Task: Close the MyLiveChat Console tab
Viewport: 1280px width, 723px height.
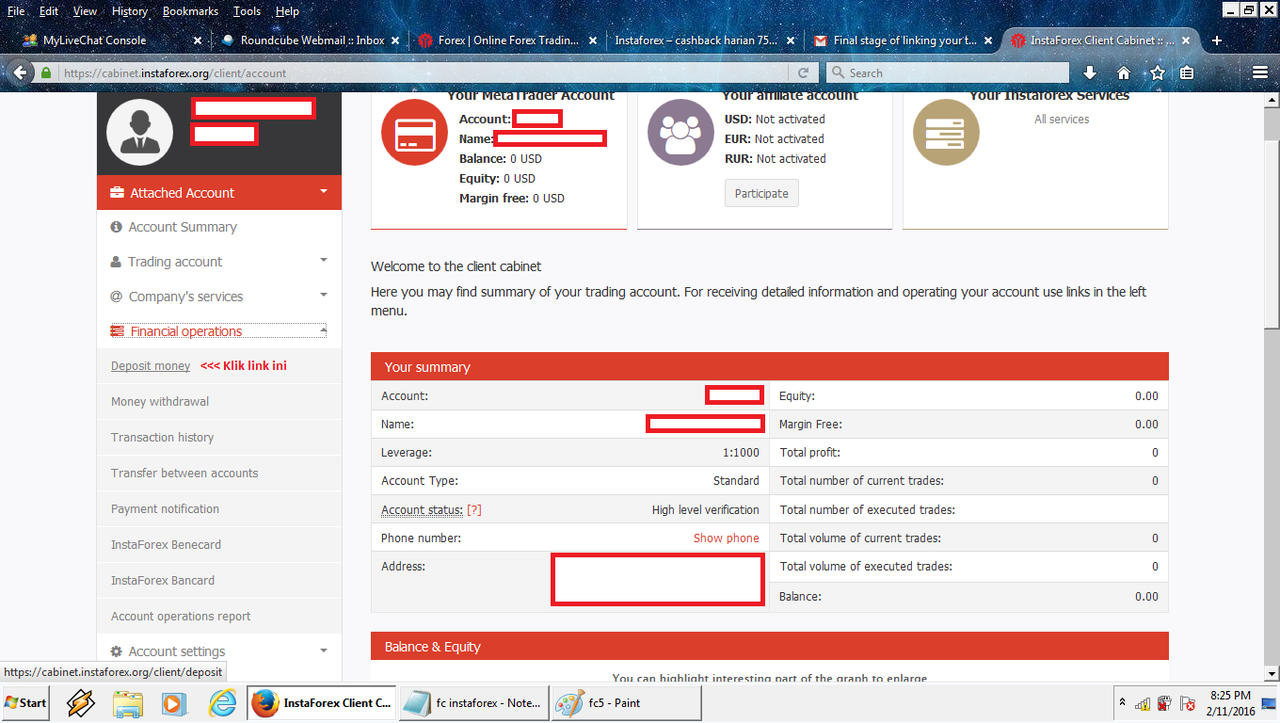Action: [x=197, y=41]
